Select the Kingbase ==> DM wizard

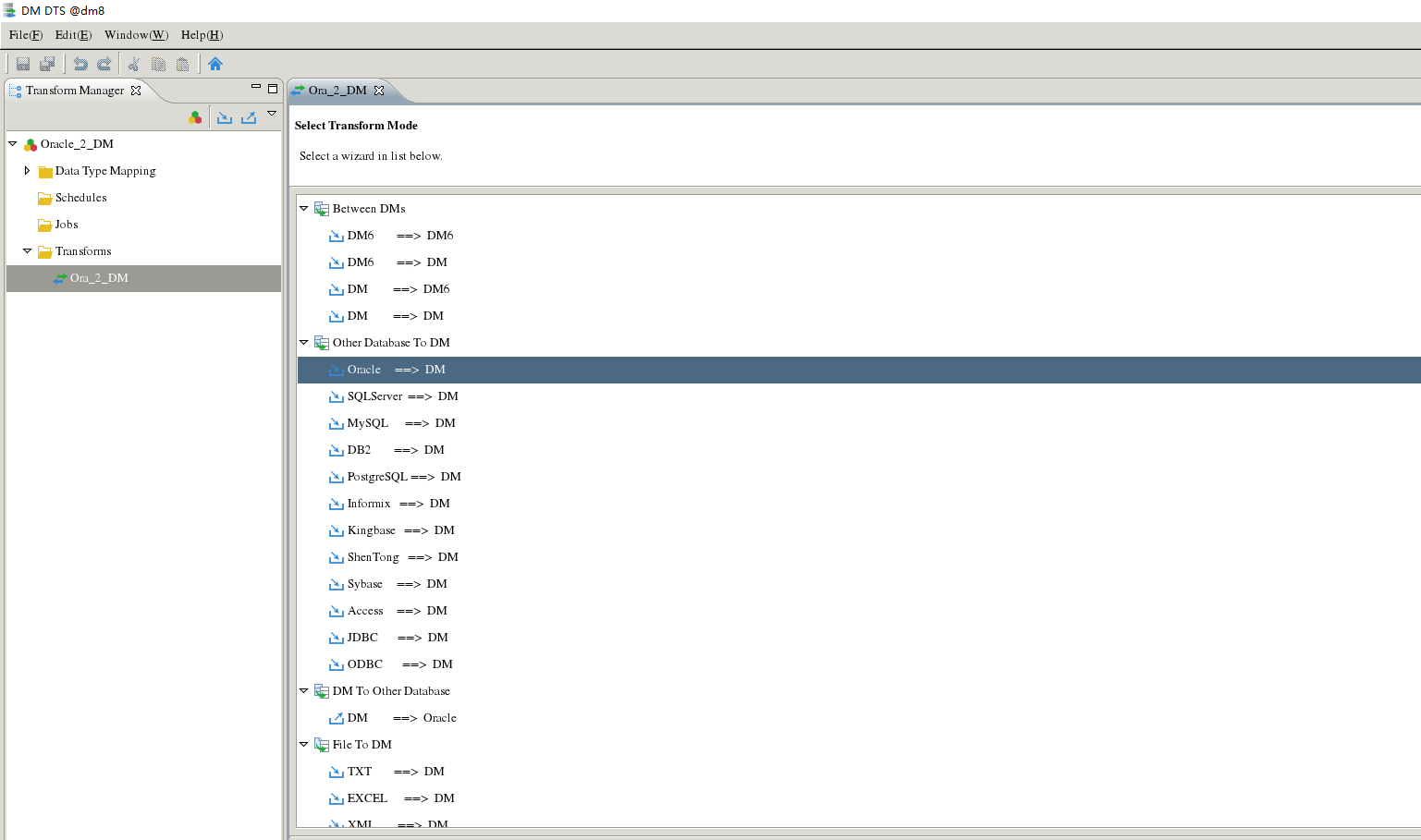pos(401,530)
